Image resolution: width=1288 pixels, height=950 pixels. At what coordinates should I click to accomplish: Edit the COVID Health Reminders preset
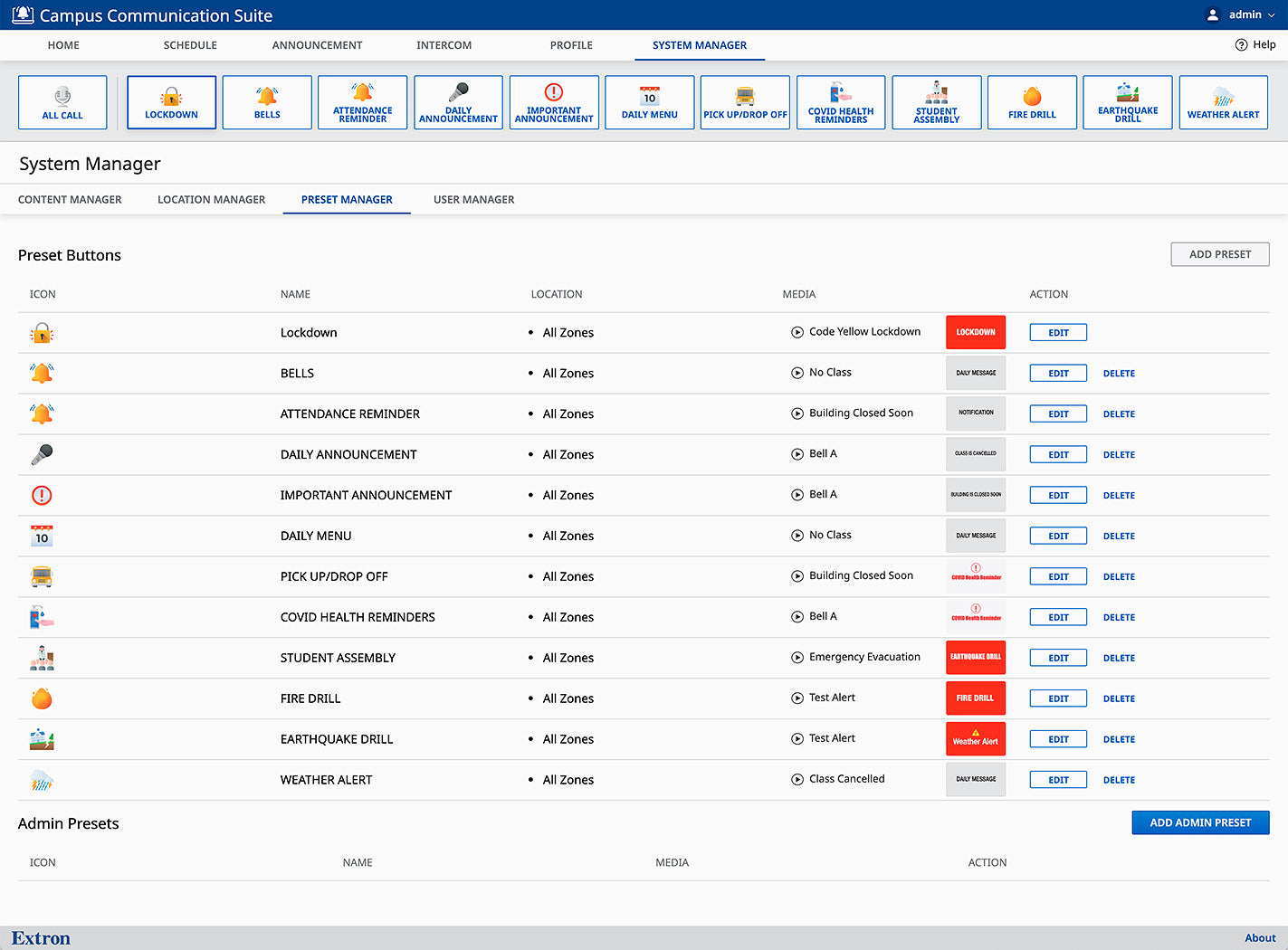coord(1058,618)
